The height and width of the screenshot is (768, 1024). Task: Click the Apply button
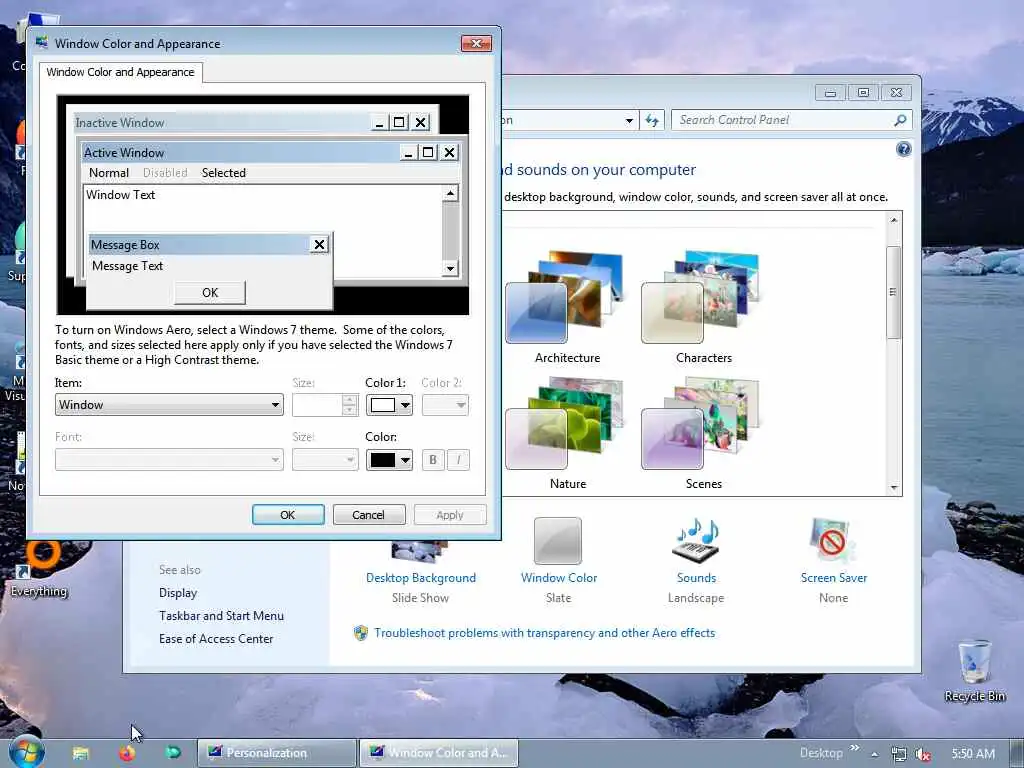point(450,515)
